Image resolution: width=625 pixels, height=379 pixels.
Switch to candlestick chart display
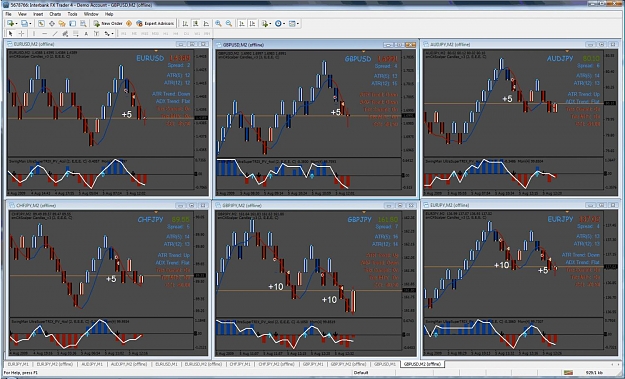click(195, 24)
